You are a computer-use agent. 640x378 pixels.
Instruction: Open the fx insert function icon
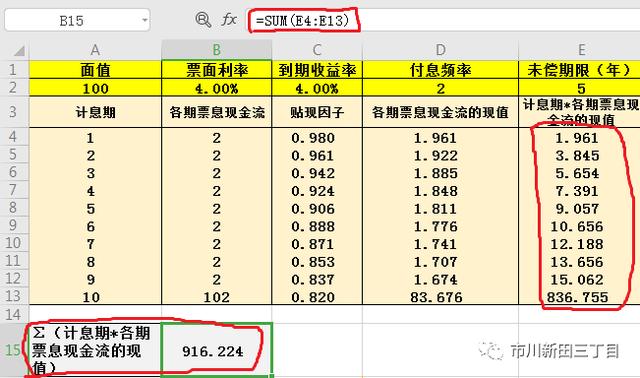229,19
